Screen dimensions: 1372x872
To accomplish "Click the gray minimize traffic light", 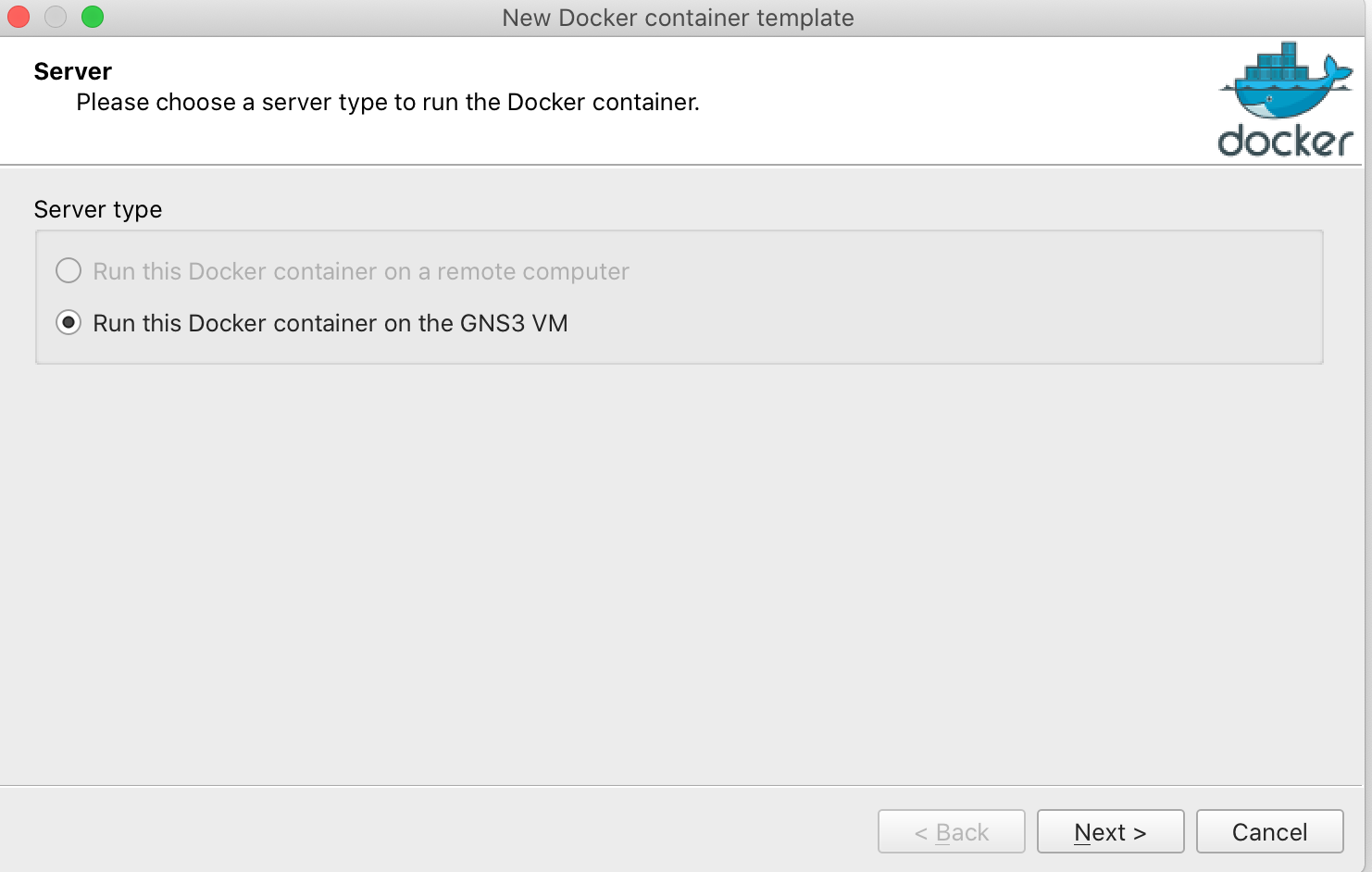I will 55,16.
